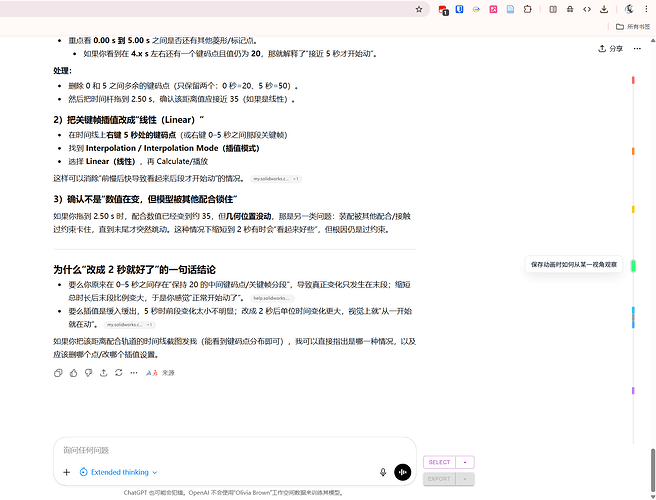Click the heading 2) 把关键帧插值改成"线性 (Linear)"
656x500 pixels.
point(128,120)
